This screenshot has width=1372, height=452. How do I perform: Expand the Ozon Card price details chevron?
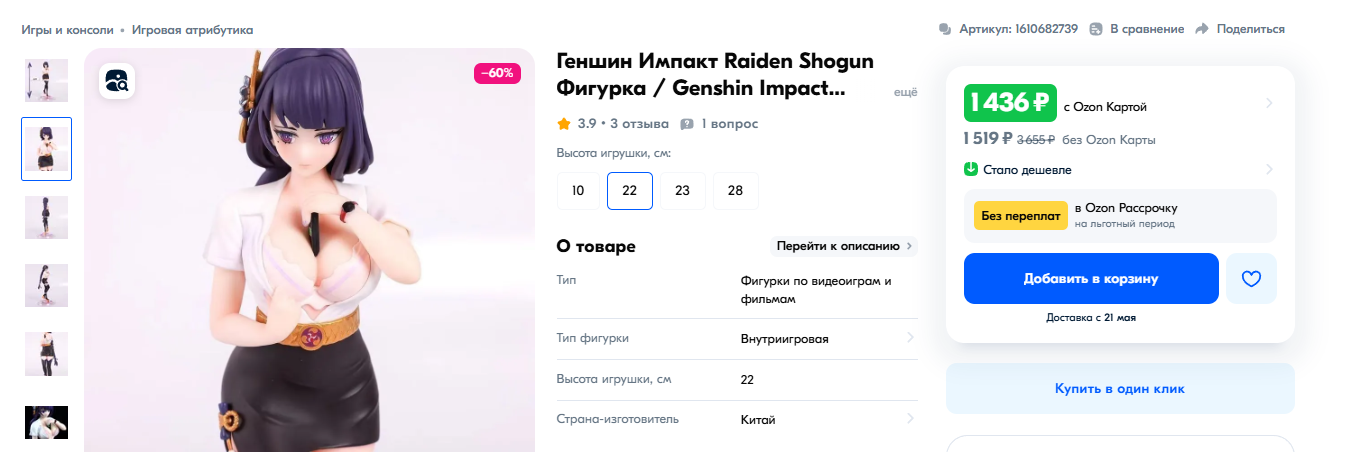[x=1269, y=103]
